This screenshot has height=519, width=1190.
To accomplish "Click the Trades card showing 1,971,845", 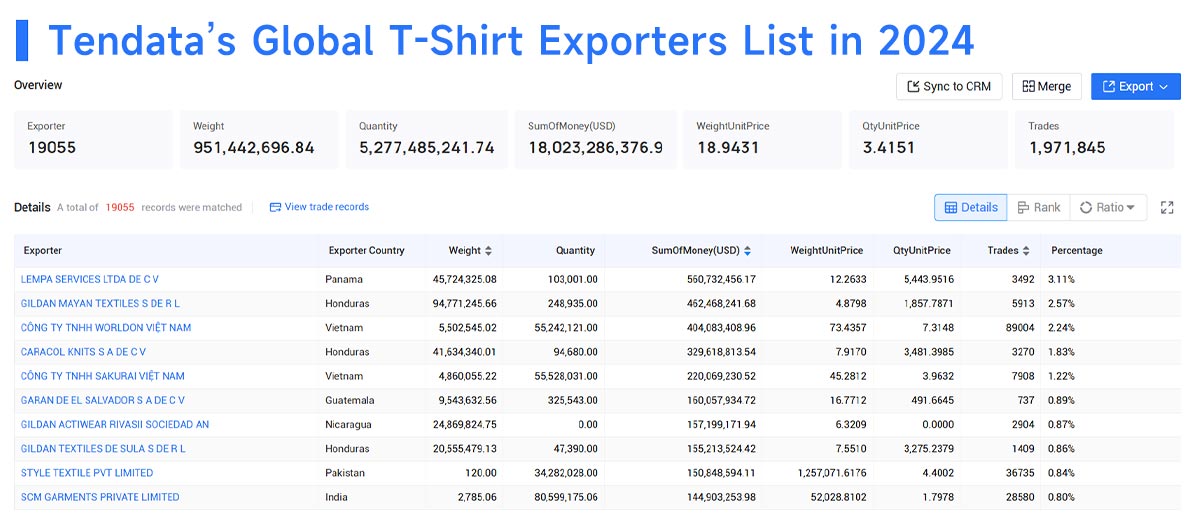I will 1094,140.
